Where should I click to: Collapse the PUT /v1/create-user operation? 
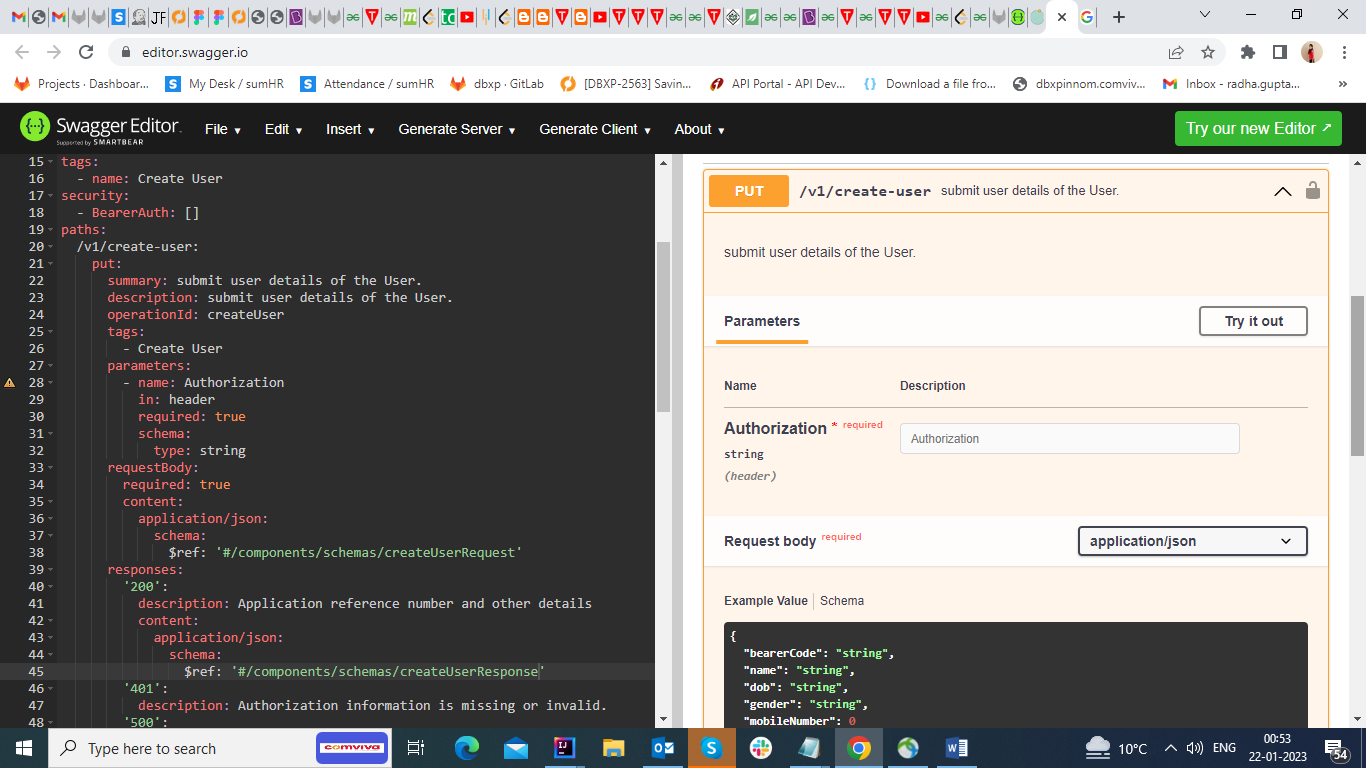pos(1283,191)
